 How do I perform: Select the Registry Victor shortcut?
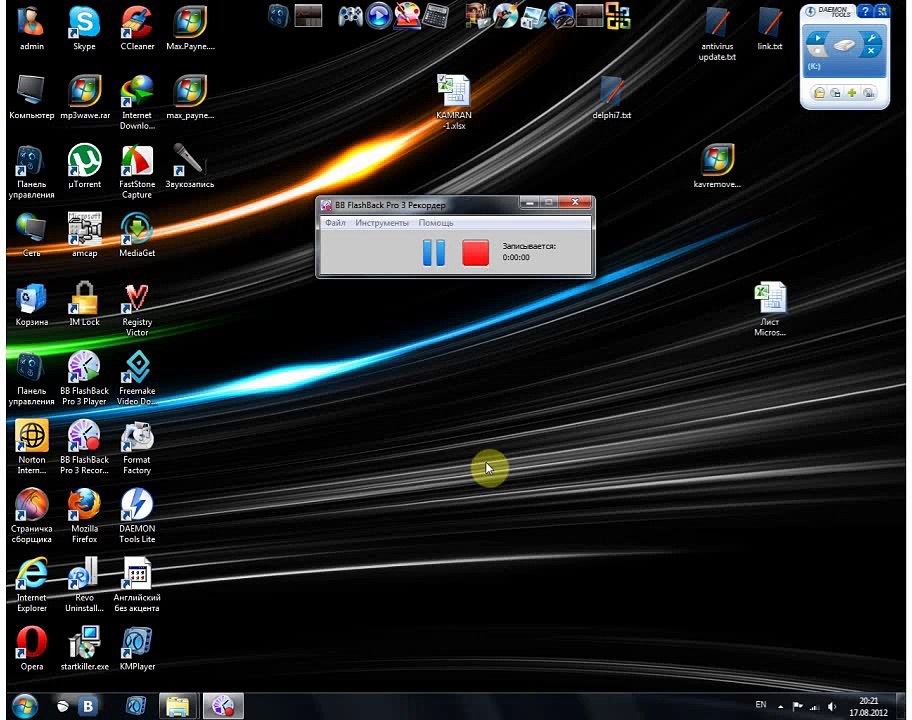point(137,310)
